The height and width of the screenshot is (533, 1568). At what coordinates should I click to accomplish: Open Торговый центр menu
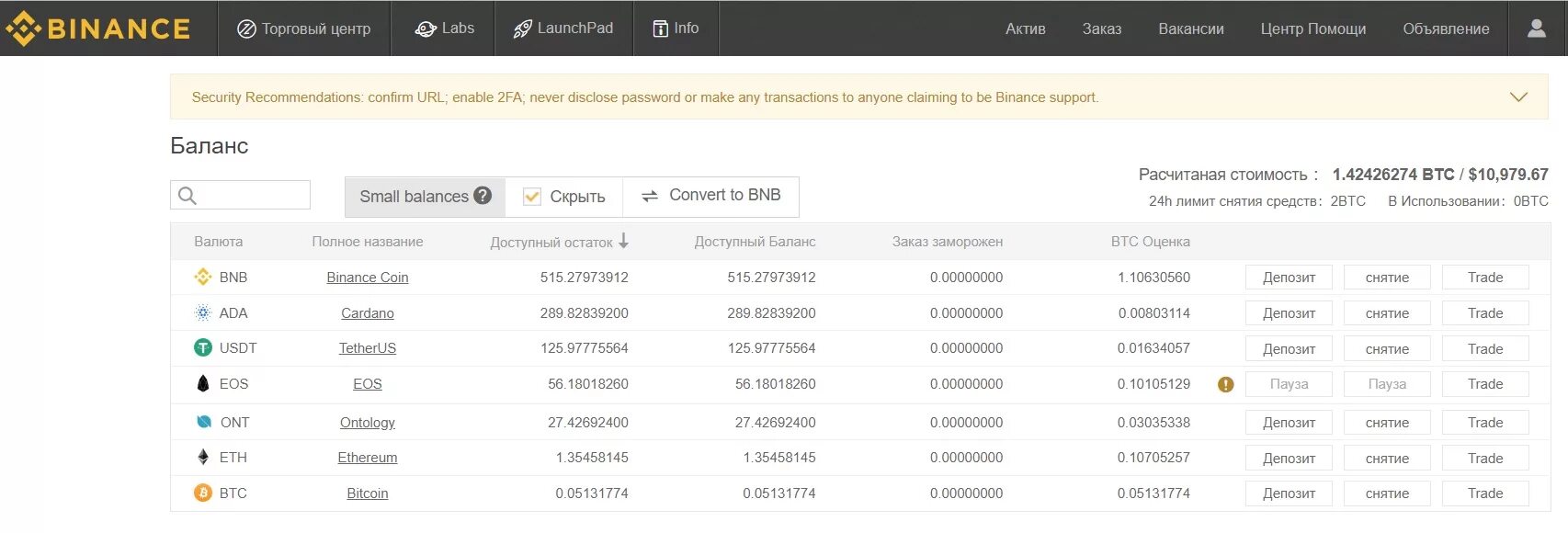304,28
